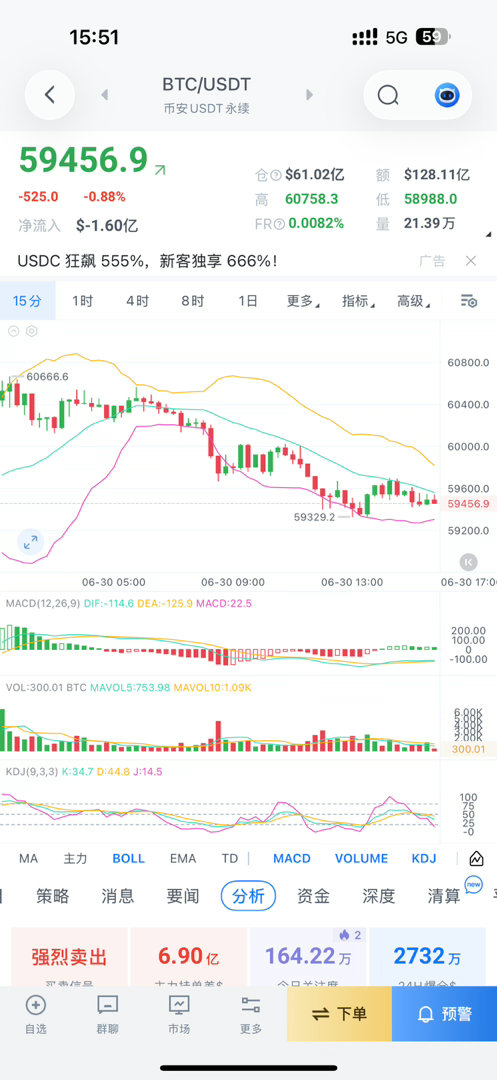
Task: Tap the 59456.9 current price
Action: (83, 160)
